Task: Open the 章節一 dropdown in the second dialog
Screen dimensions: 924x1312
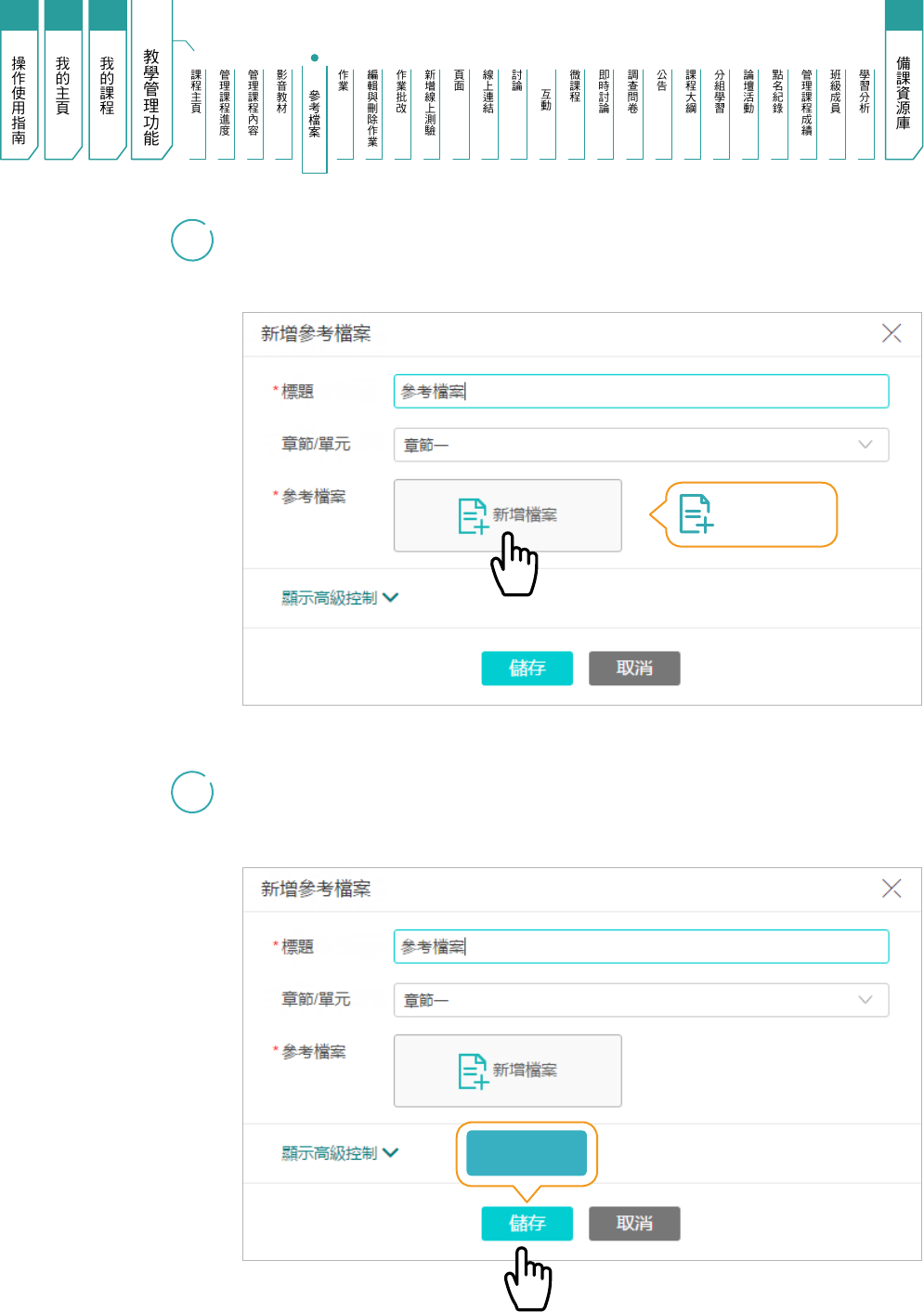Action: (641, 1000)
